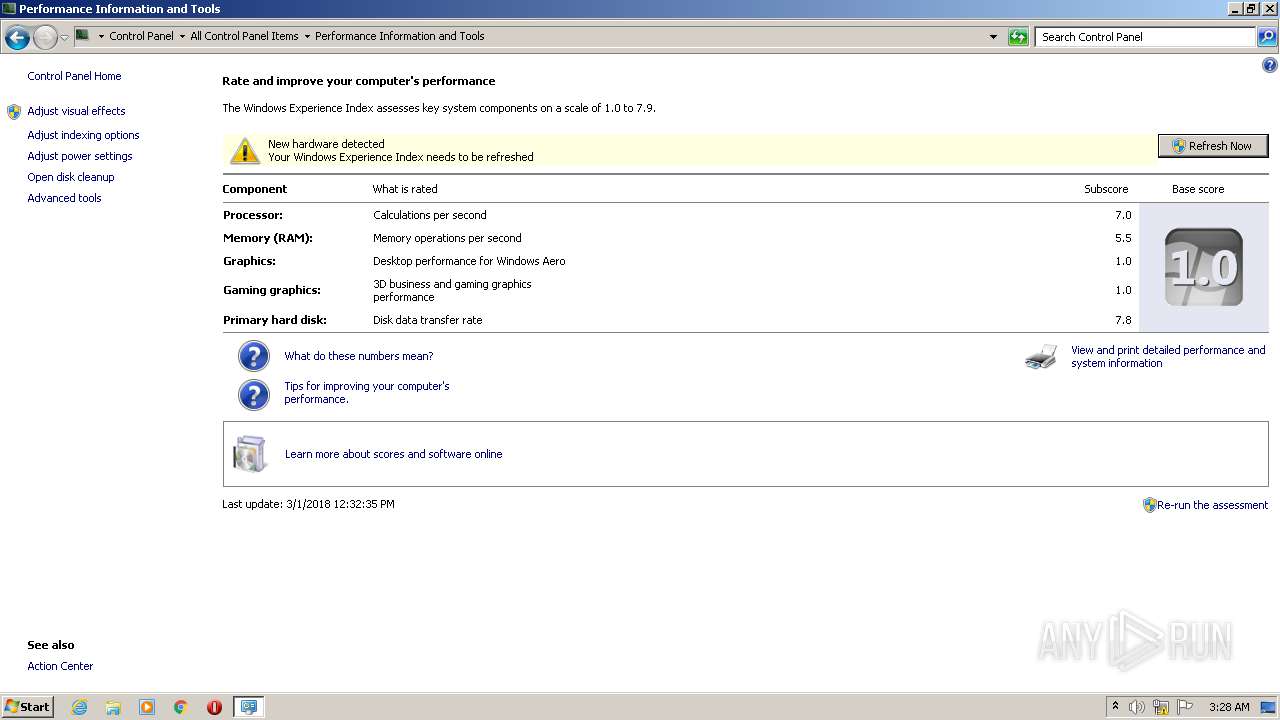Open the address bar history dropdown
This screenshot has height=720, width=1280.
click(x=993, y=37)
